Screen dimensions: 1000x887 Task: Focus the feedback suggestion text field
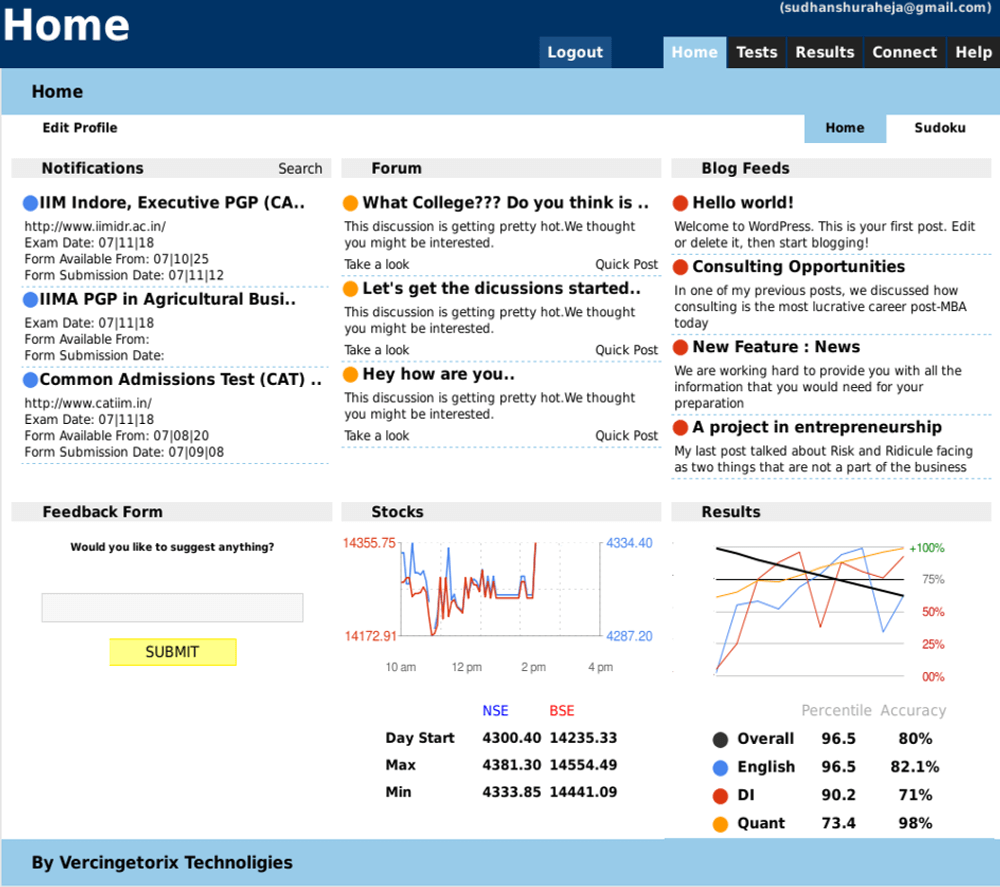click(x=172, y=608)
